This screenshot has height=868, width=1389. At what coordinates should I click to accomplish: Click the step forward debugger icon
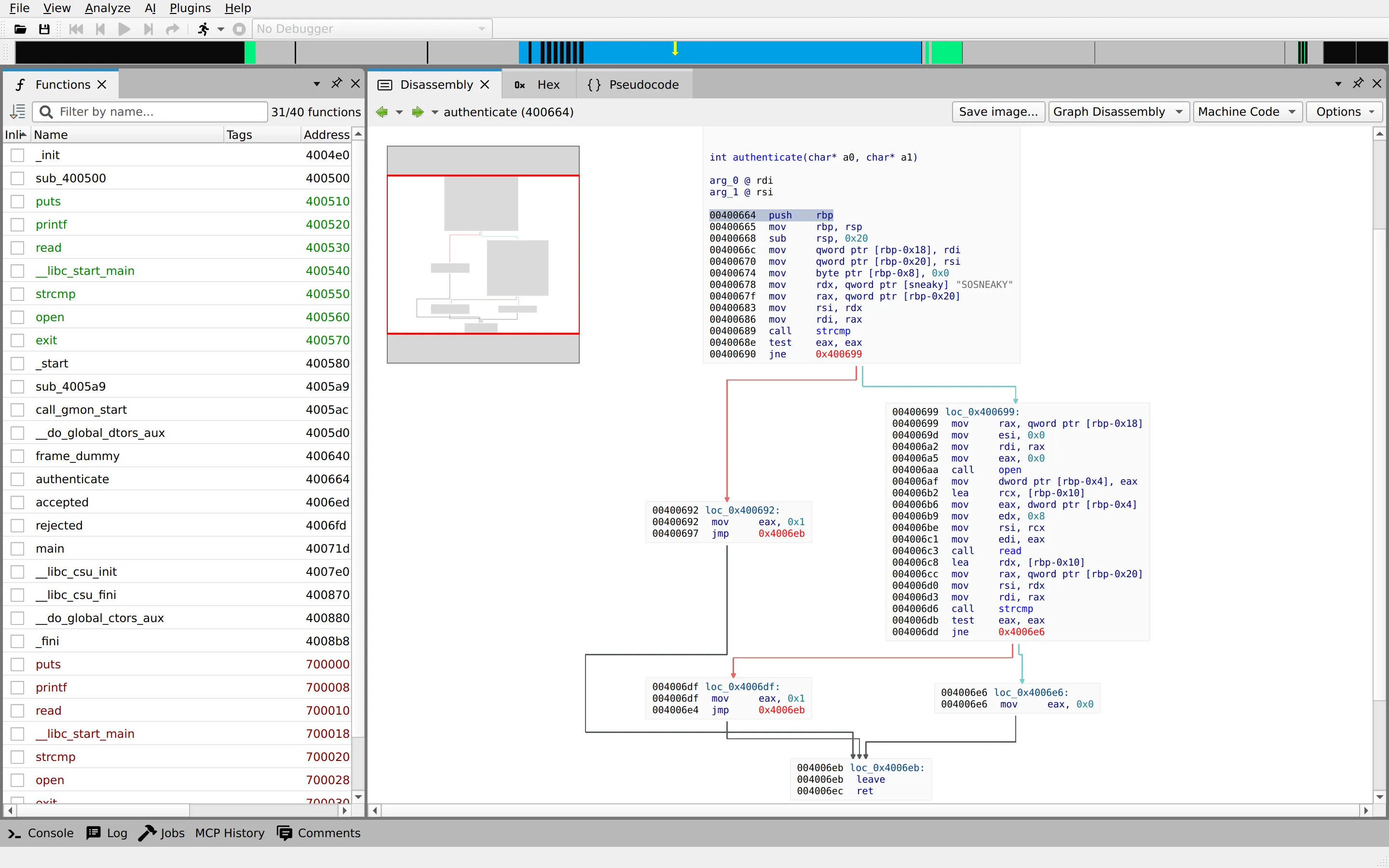pyautogui.click(x=148, y=29)
